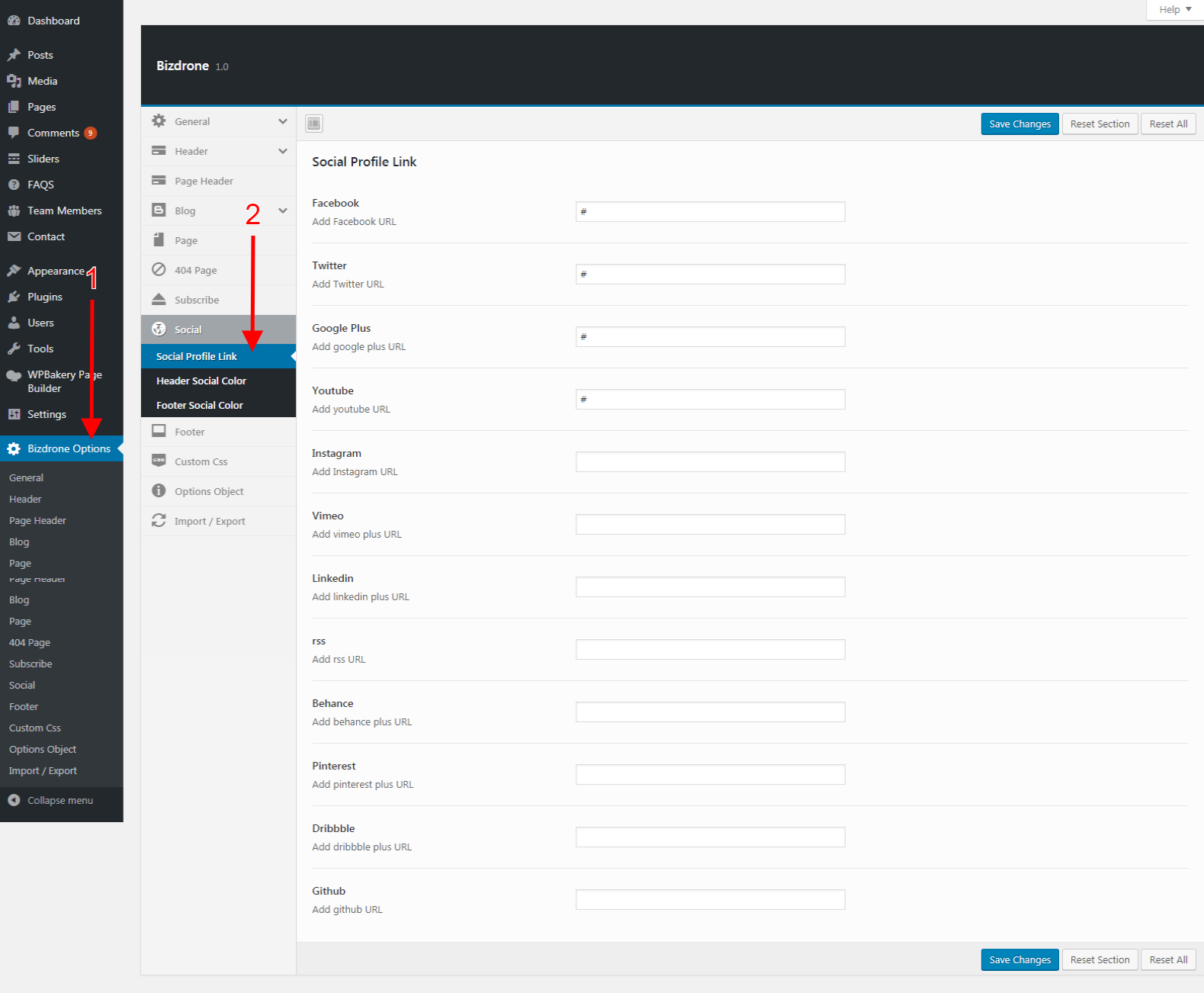Click the Comments pending count badge
Viewport: 1204px width, 993px height.
(x=90, y=133)
